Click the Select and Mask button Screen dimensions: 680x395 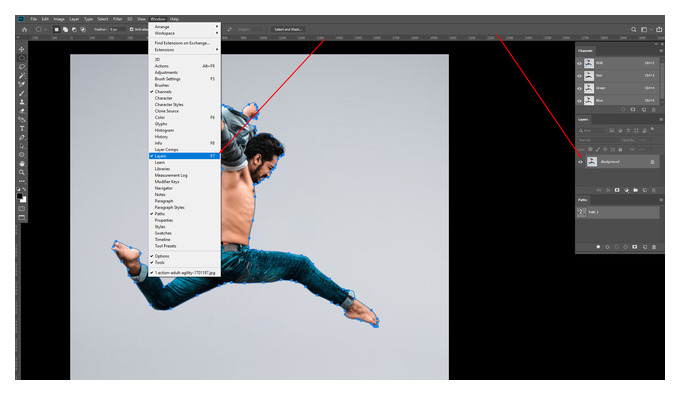[x=288, y=29]
